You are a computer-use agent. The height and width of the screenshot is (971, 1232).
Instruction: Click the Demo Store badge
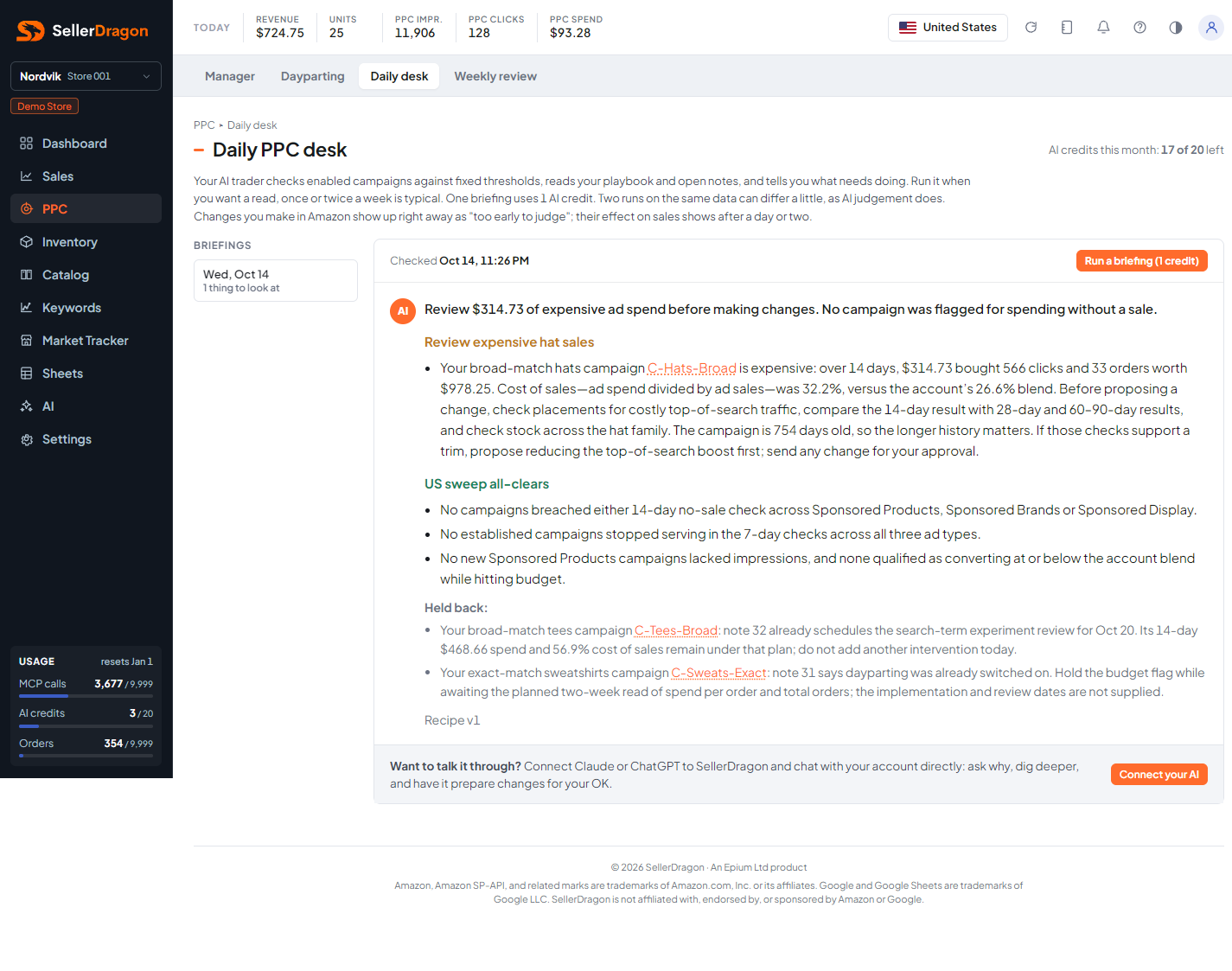(45, 106)
